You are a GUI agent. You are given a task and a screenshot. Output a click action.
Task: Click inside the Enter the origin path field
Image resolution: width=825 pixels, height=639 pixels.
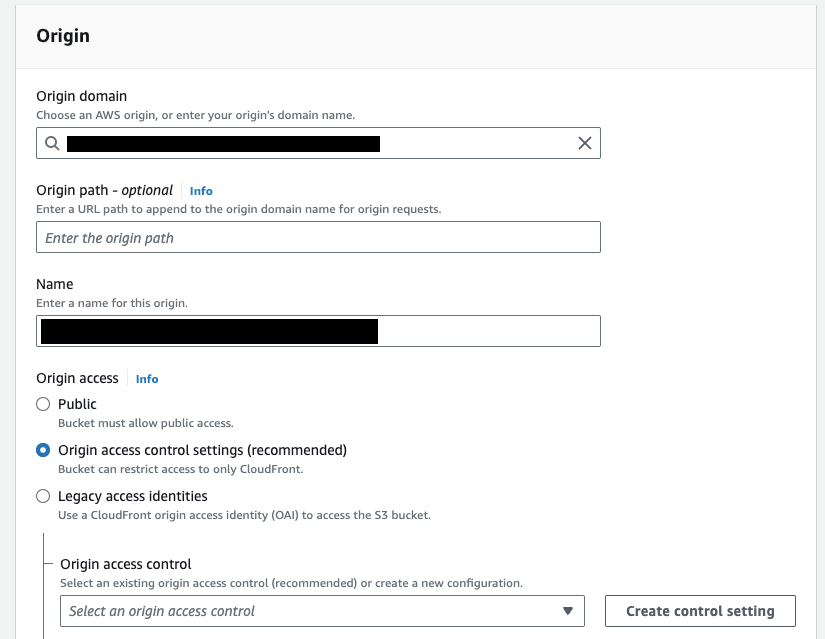[x=320, y=237]
